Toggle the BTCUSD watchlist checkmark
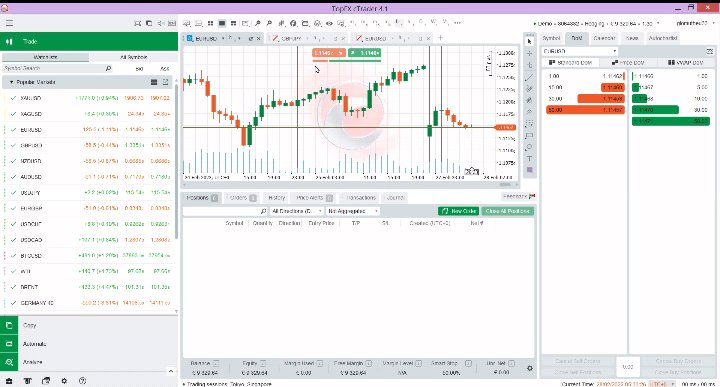This screenshot has height=387, width=720. click(13, 256)
